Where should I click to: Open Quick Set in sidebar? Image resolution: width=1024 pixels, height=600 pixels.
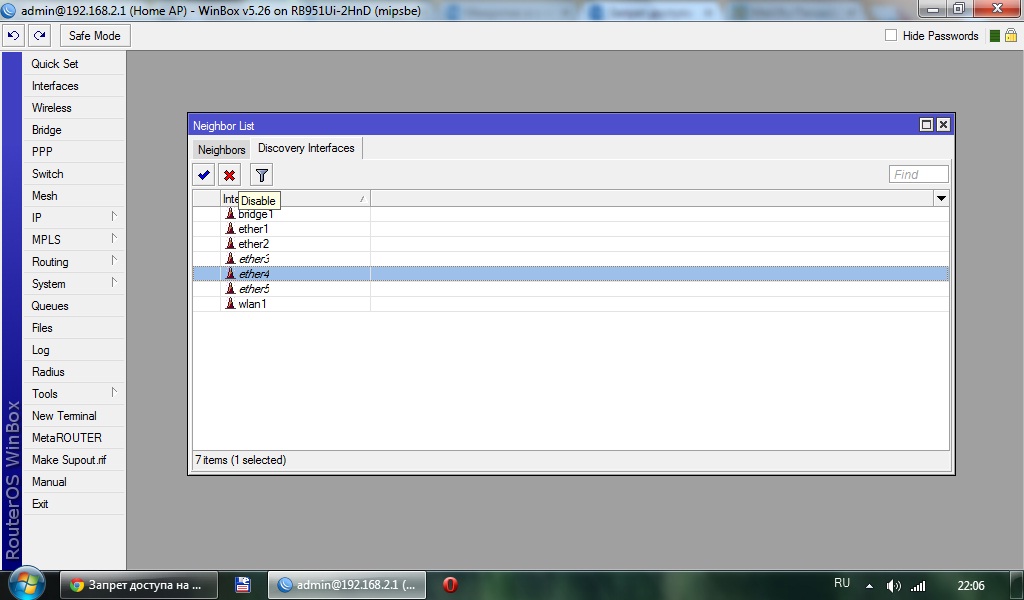click(74, 64)
